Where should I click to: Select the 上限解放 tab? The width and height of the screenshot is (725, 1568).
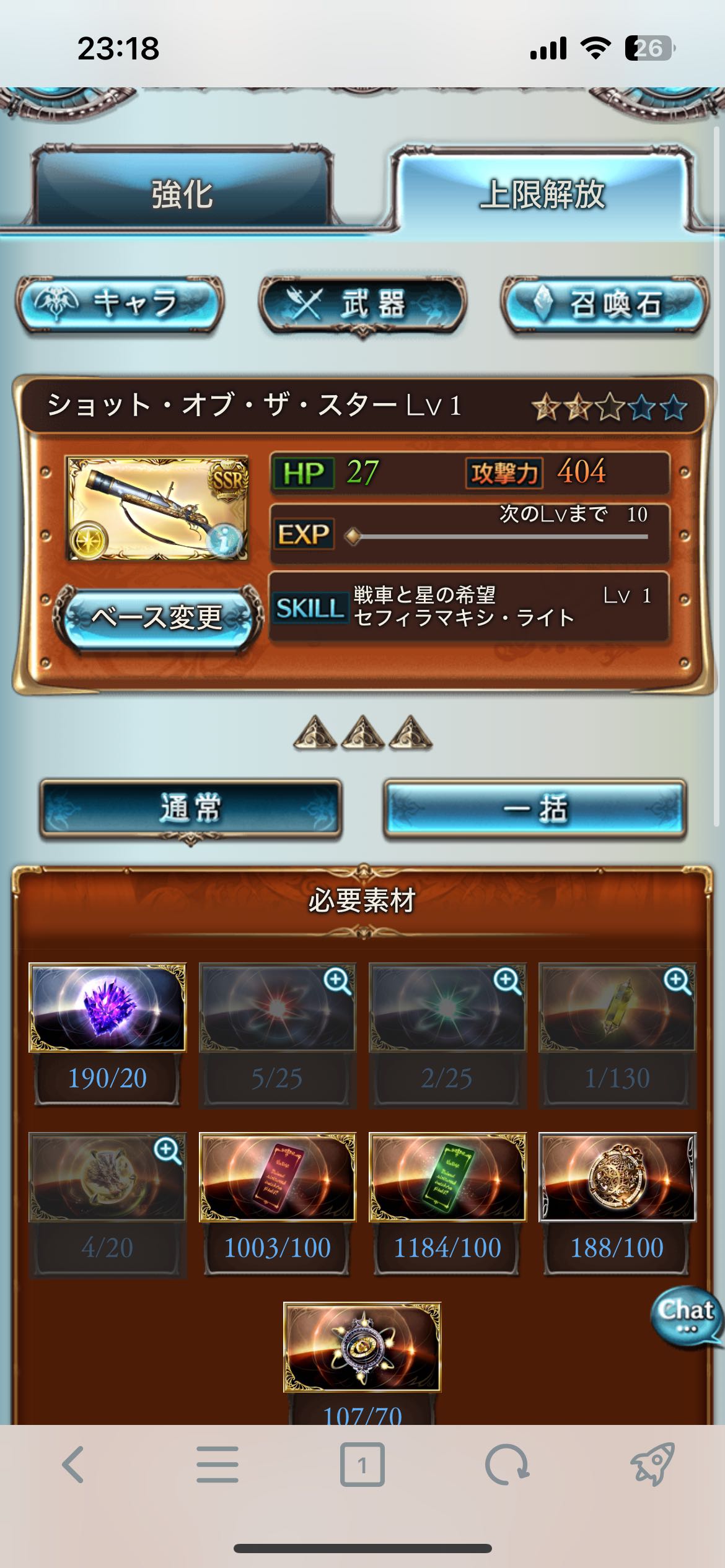(x=543, y=192)
